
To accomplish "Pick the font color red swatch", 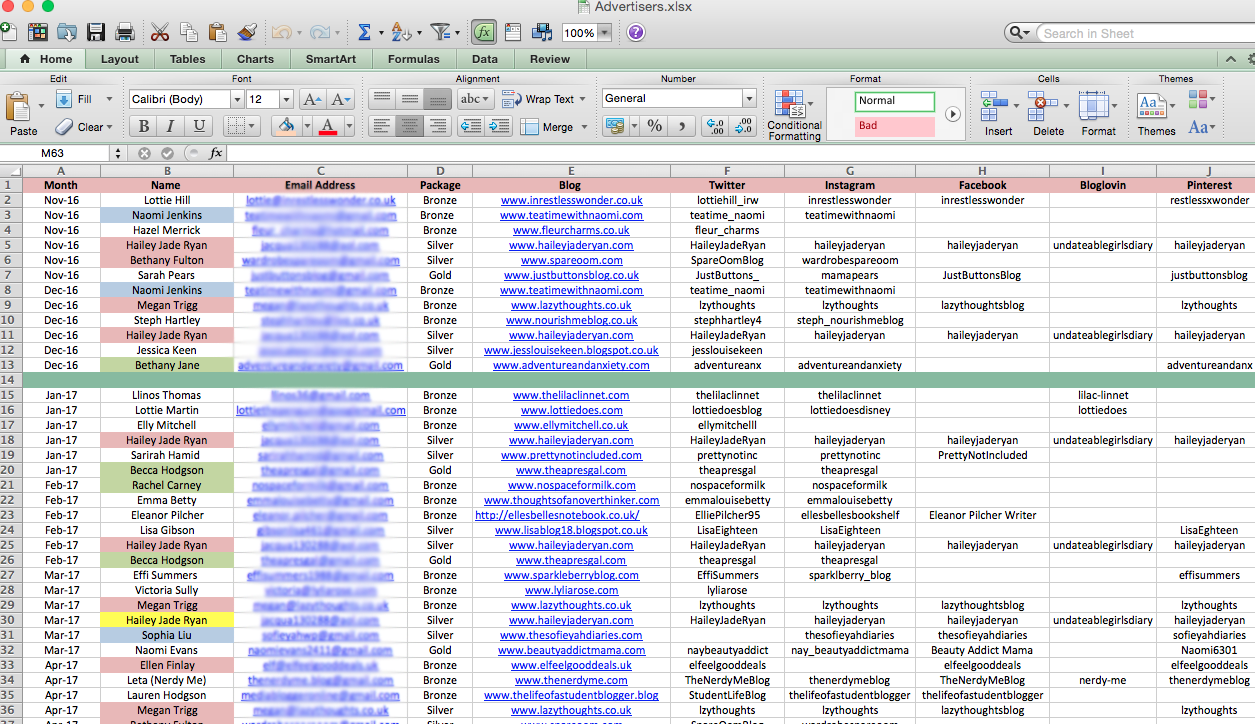I will tap(327, 126).
